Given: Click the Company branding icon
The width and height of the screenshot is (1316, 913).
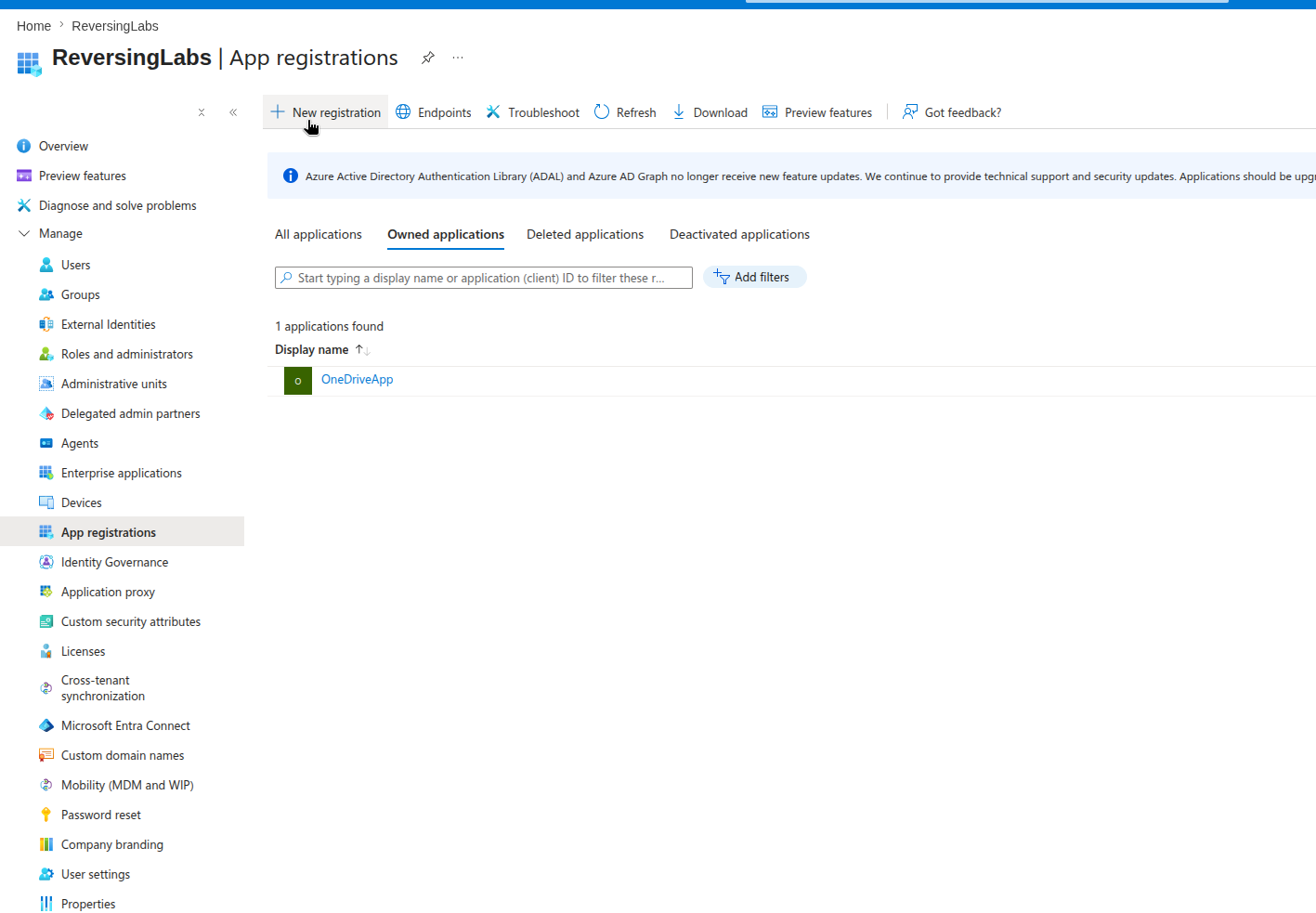Looking at the screenshot, I should (x=46, y=844).
